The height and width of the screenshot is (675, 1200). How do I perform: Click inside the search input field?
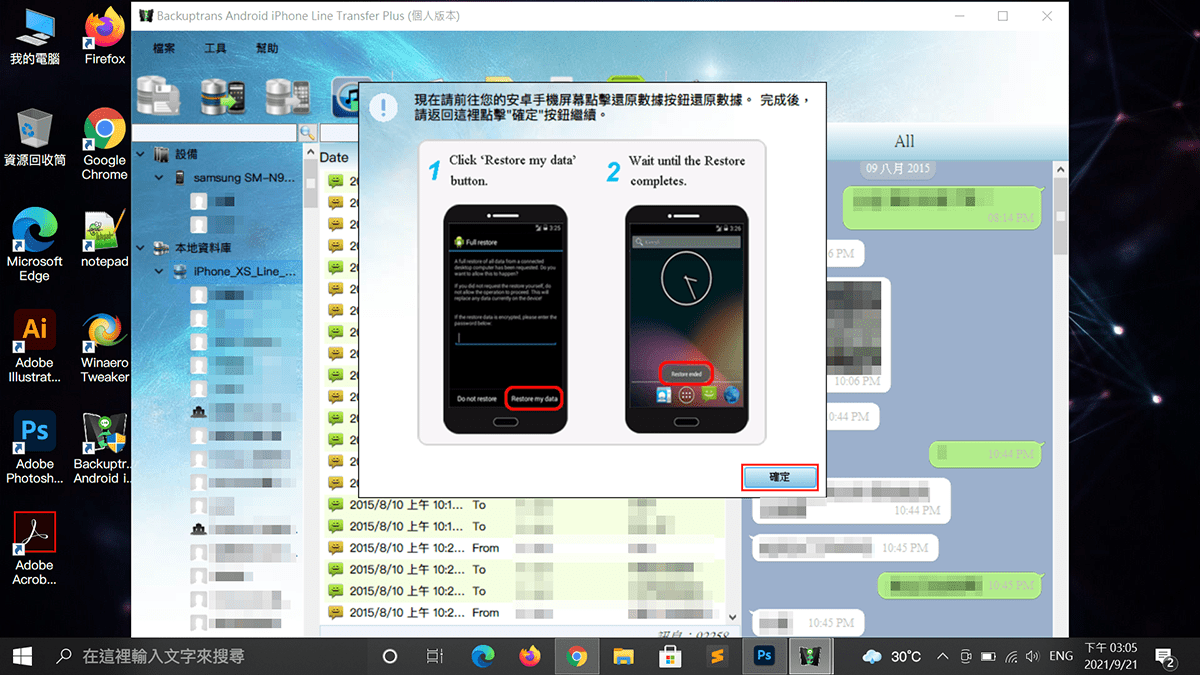click(213, 131)
